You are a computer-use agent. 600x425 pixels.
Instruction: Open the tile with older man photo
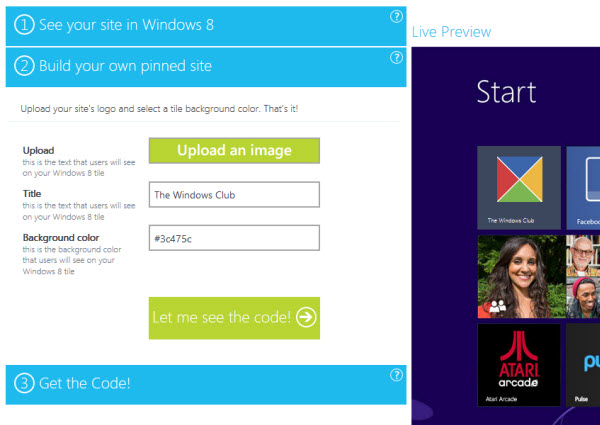tap(583, 256)
